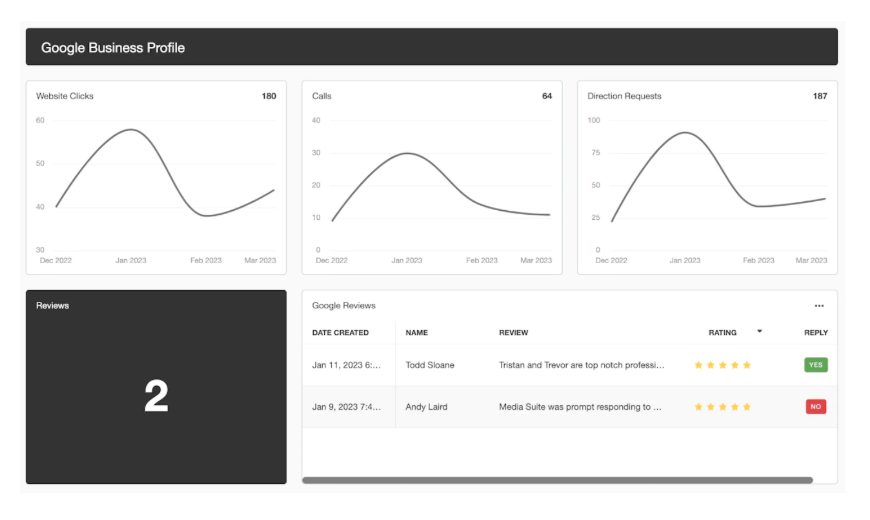Select the Andy Laird name cell
The width and height of the screenshot is (870, 520).
tap(428, 407)
